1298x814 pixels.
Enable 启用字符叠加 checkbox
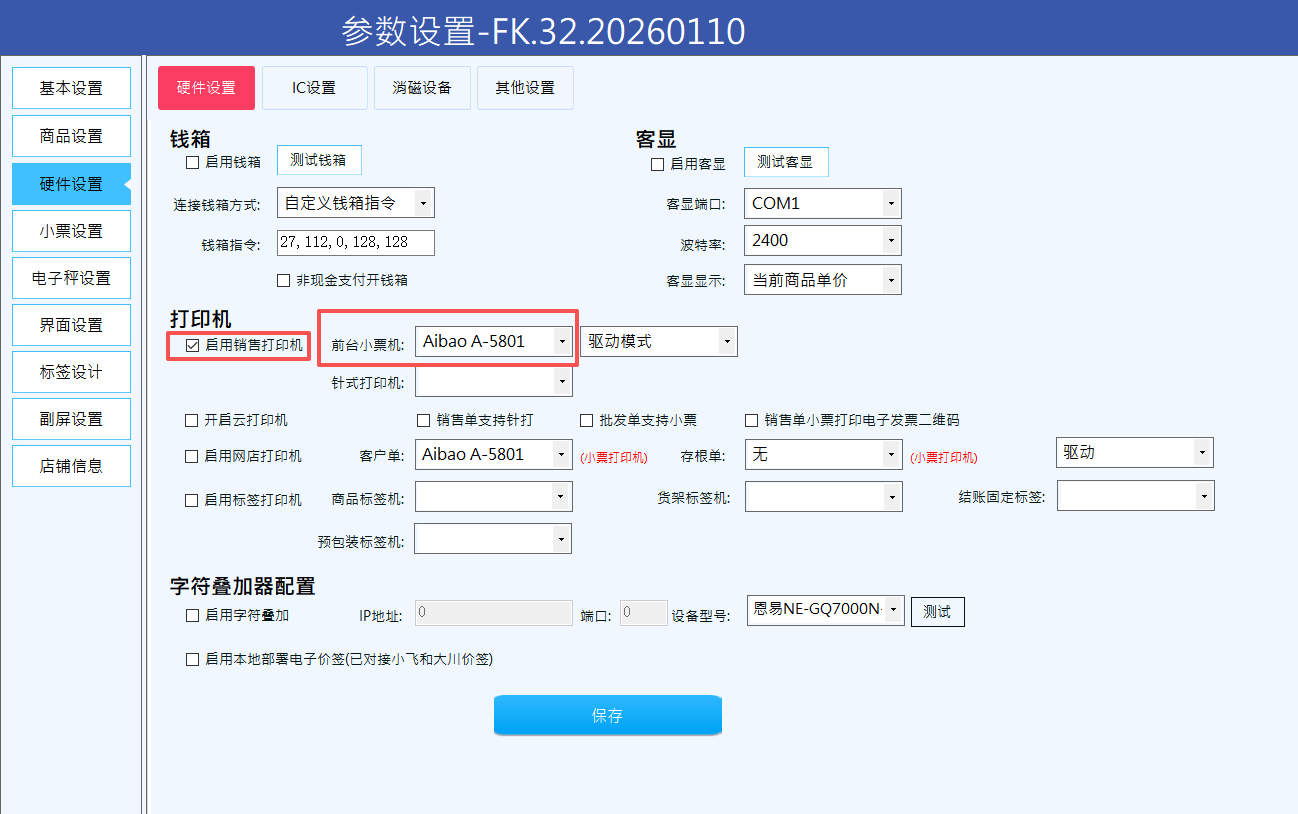(x=192, y=616)
